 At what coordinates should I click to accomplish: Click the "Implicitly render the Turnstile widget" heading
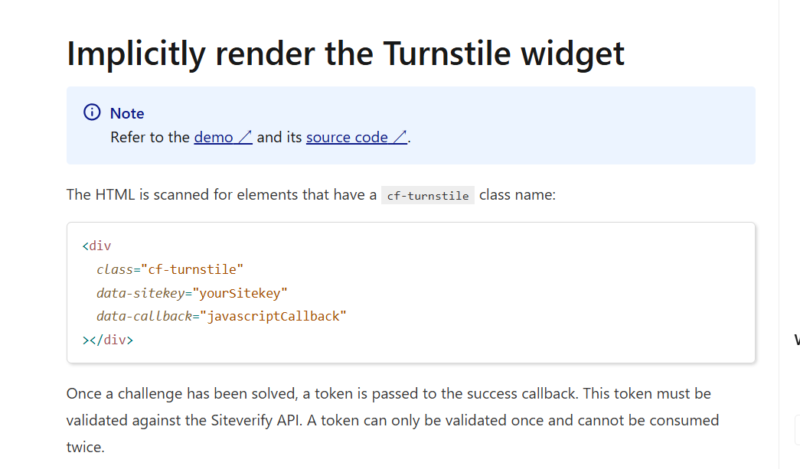point(345,53)
